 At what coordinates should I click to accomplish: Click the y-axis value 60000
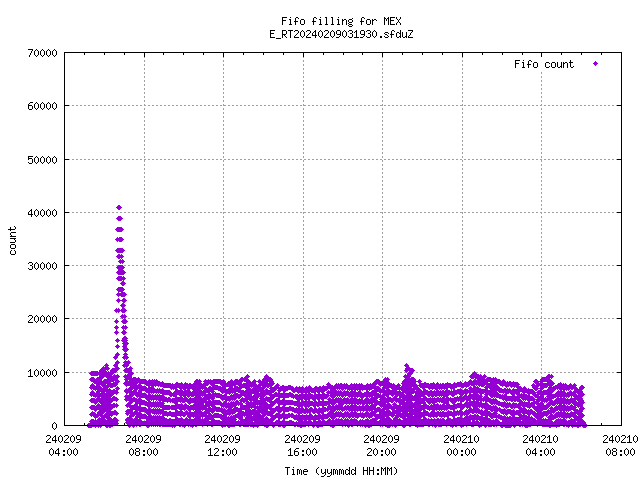(x=42, y=106)
